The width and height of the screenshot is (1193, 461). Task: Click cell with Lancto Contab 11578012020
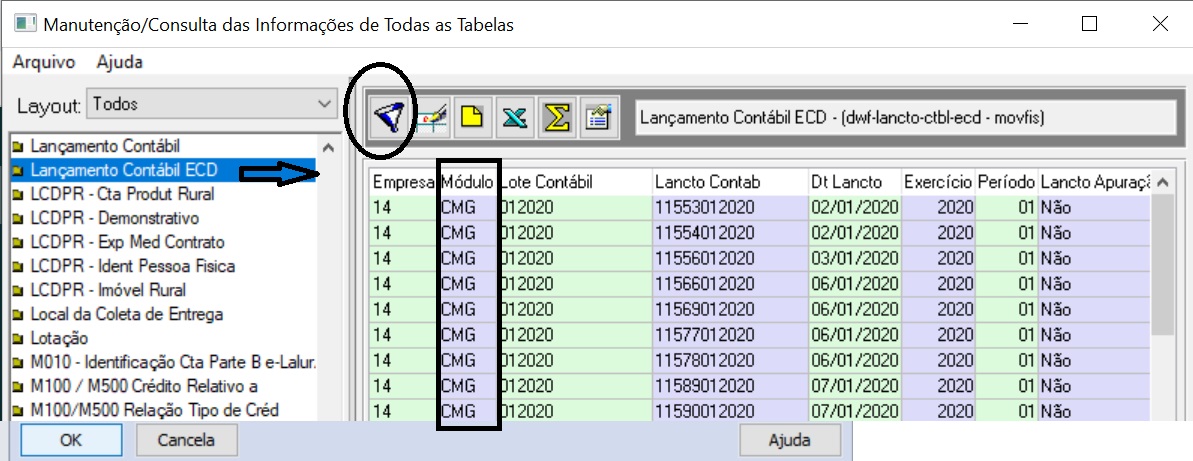pyautogui.click(x=730, y=361)
